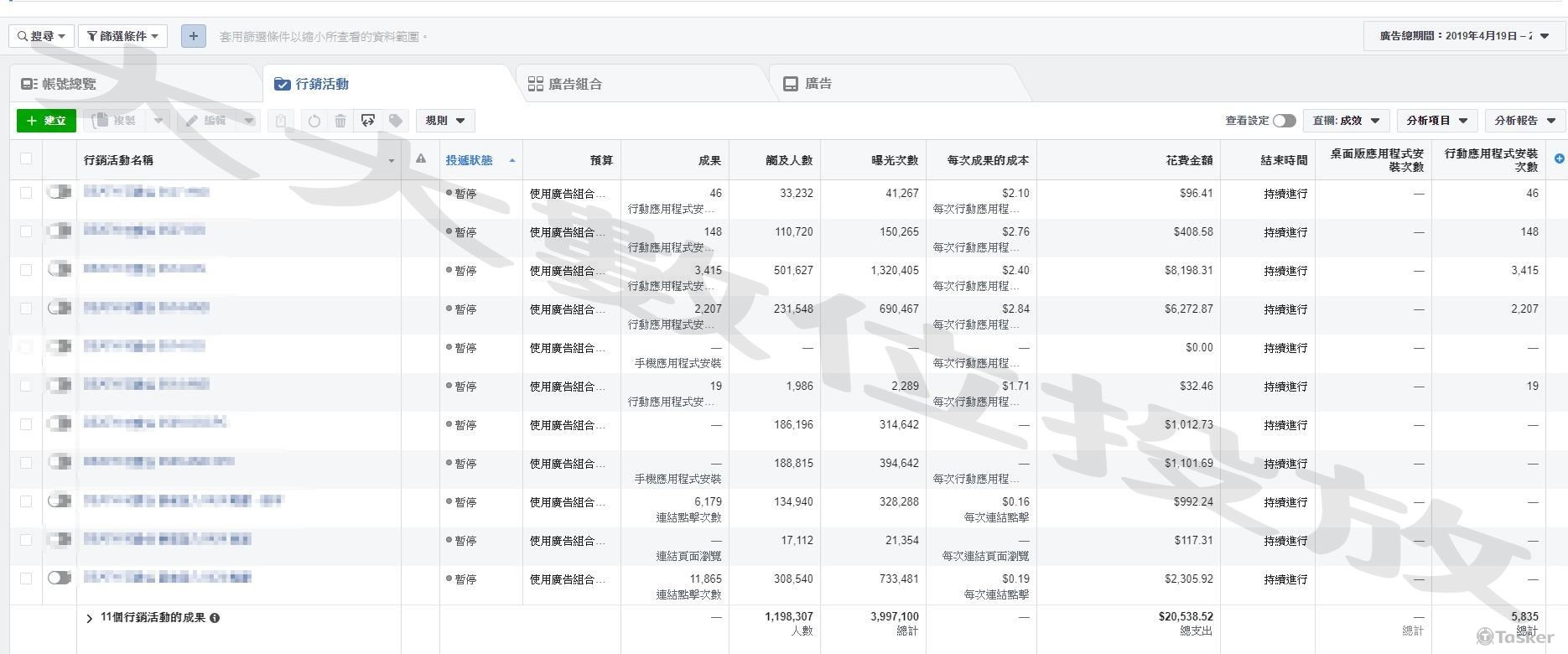This screenshot has width=1568, height=654.
Task: Click the green 建立 create button
Action: 47,121
